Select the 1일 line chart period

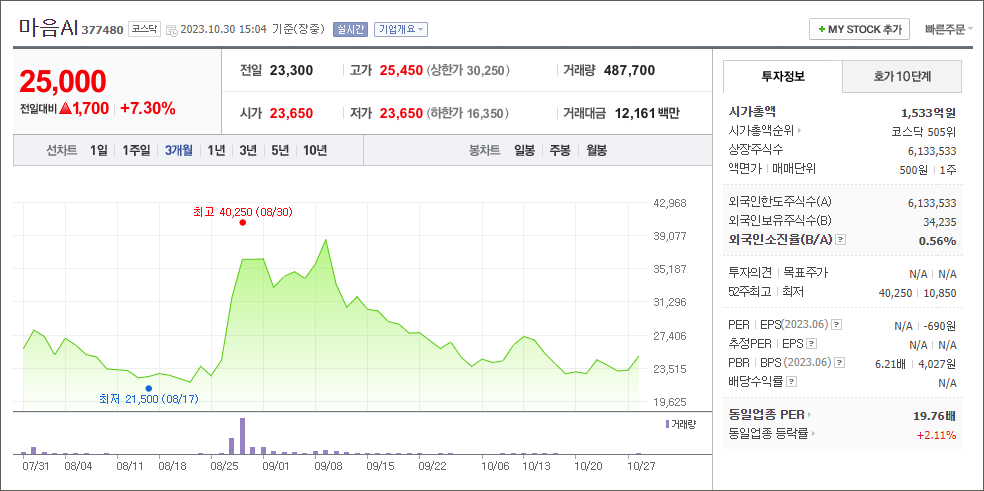pos(99,151)
